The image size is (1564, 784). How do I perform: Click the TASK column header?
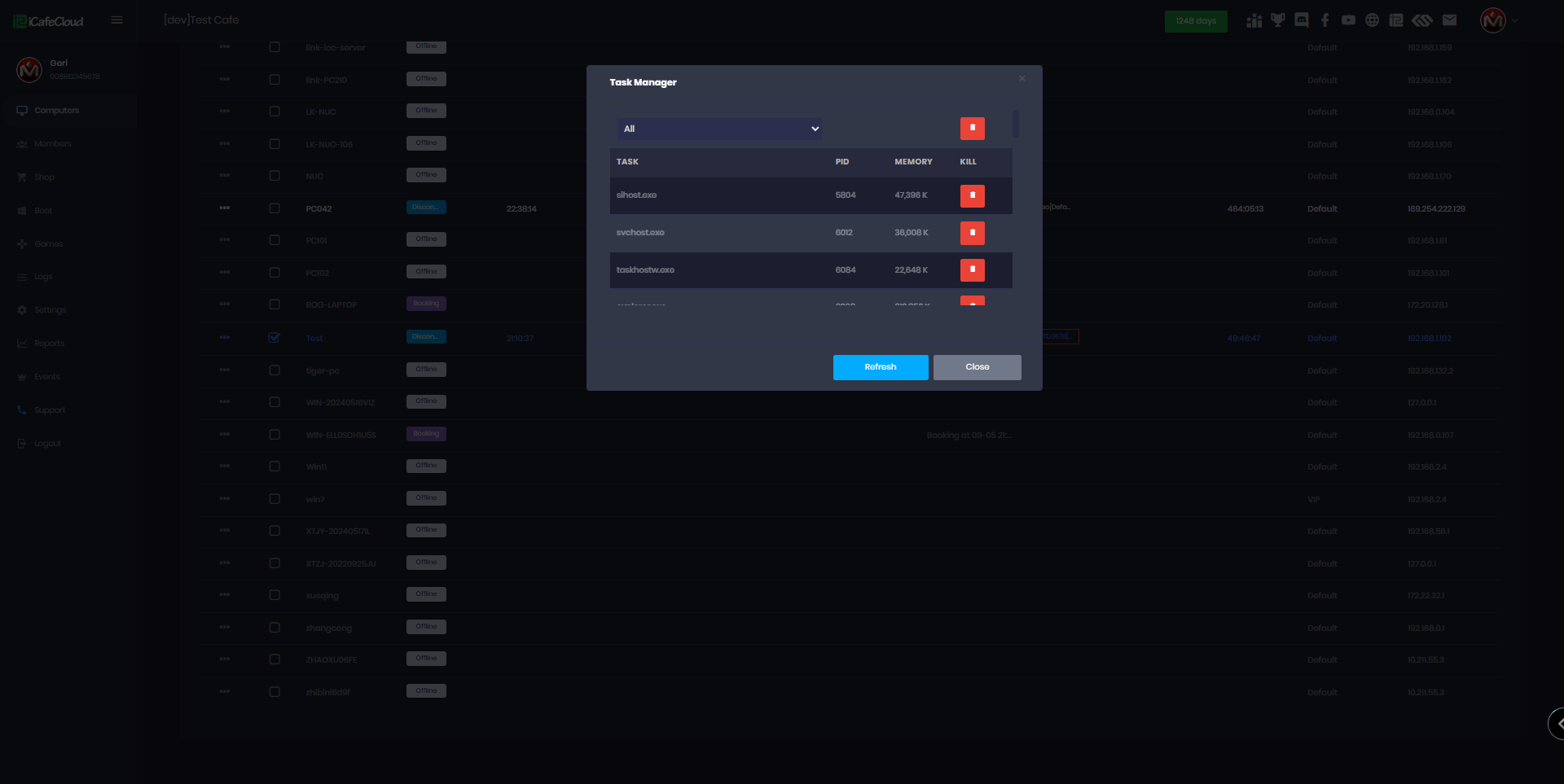[627, 162]
